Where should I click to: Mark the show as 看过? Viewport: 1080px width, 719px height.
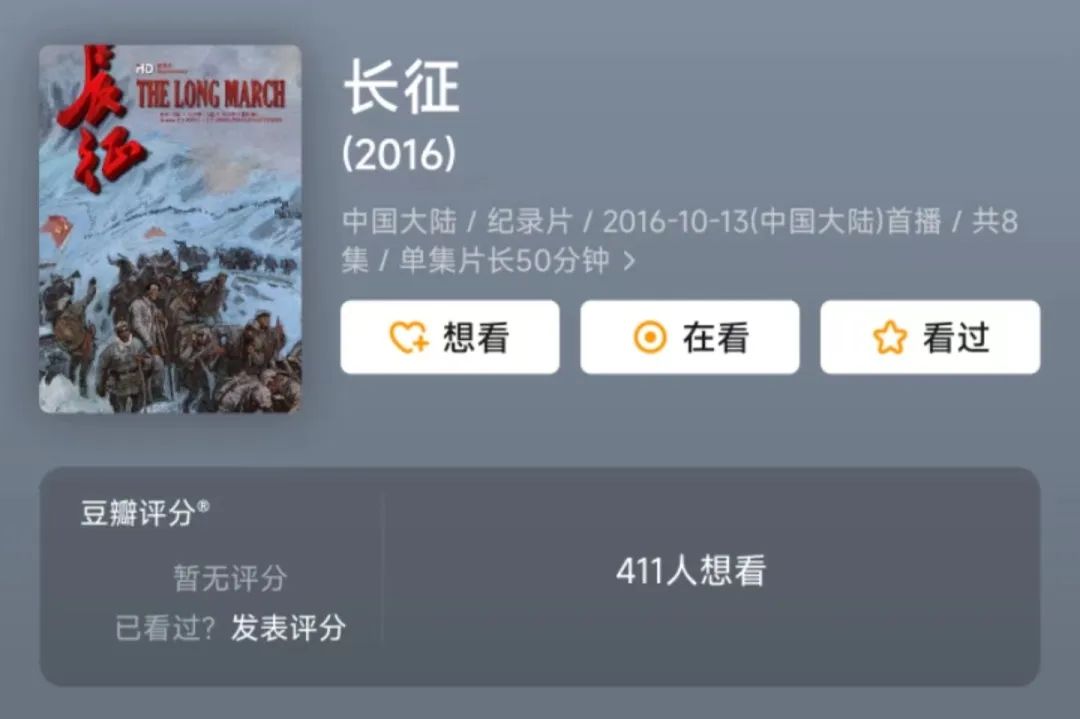pyautogui.click(x=930, y=337)
